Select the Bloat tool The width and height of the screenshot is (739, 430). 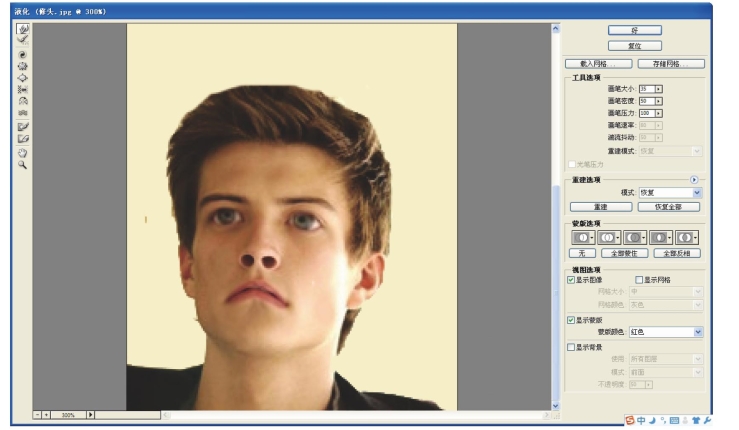(23, 78)
